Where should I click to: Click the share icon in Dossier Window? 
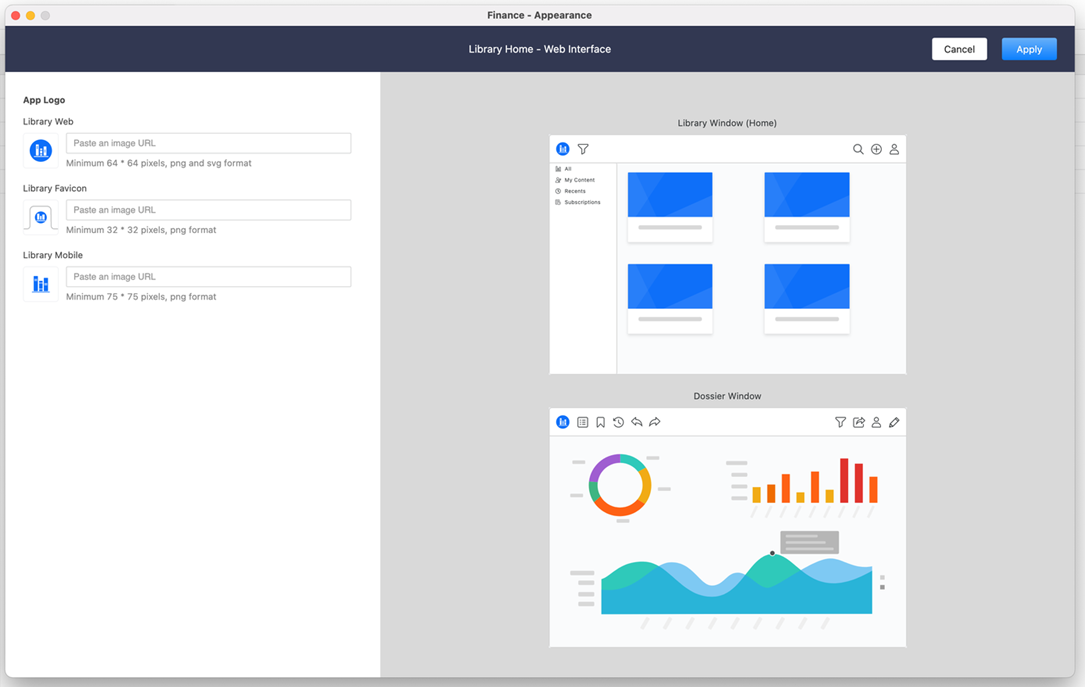[858, 422]
